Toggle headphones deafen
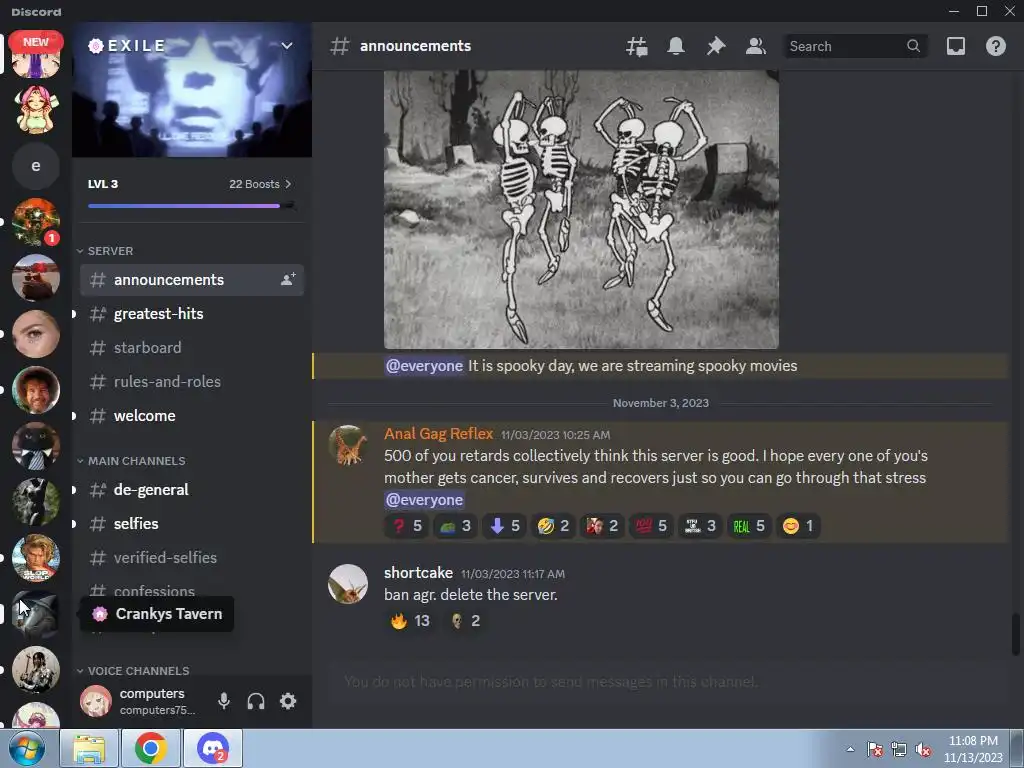 [256, 701]
